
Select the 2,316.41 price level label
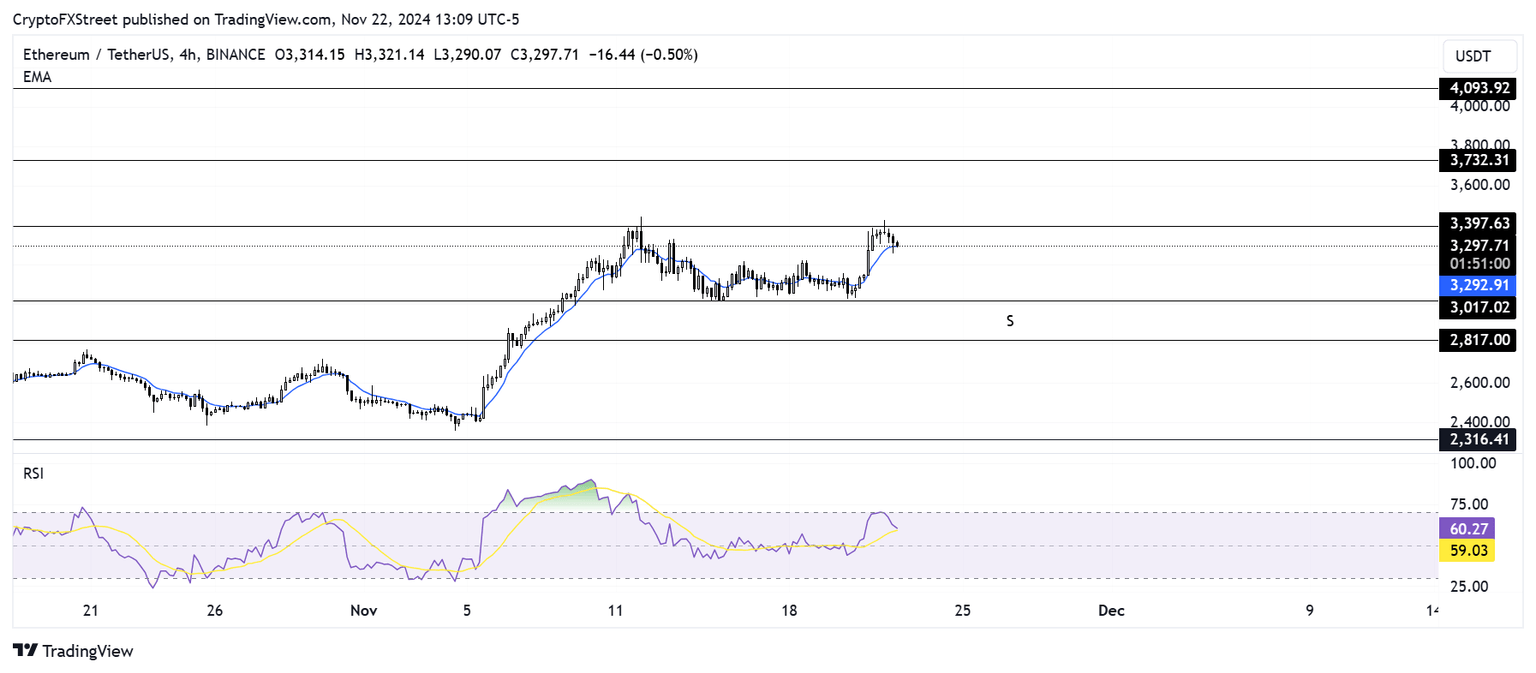[1479, 438]
